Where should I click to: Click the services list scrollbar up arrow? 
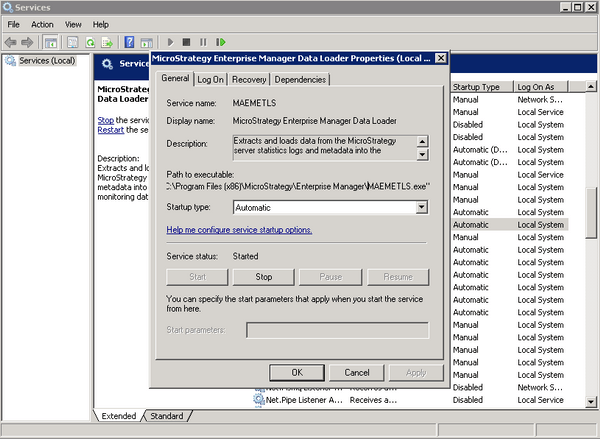tap(591, 86)
